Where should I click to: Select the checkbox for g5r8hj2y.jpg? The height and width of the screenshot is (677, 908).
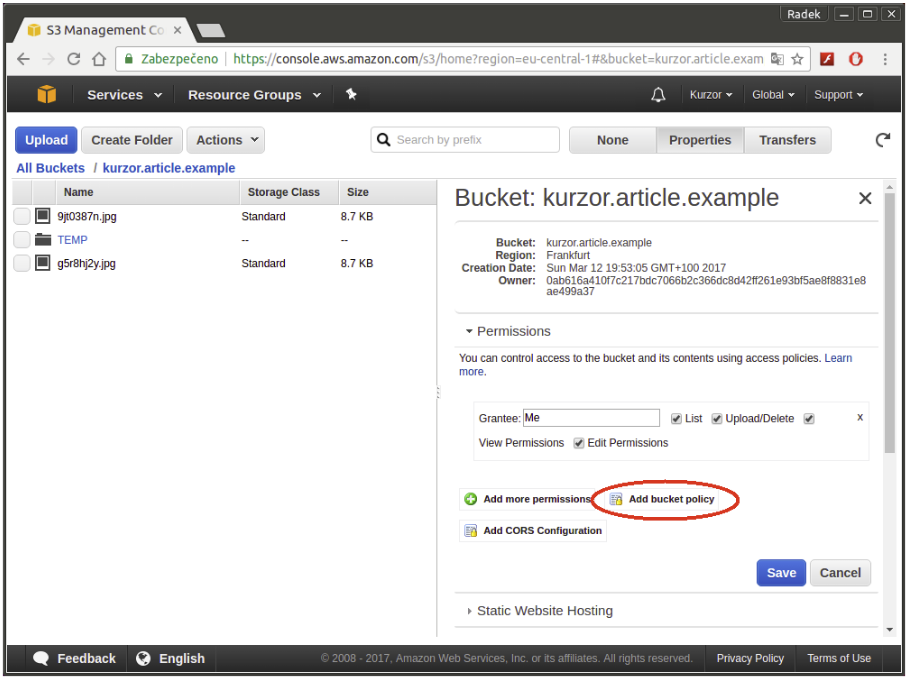tap(22, 263)
